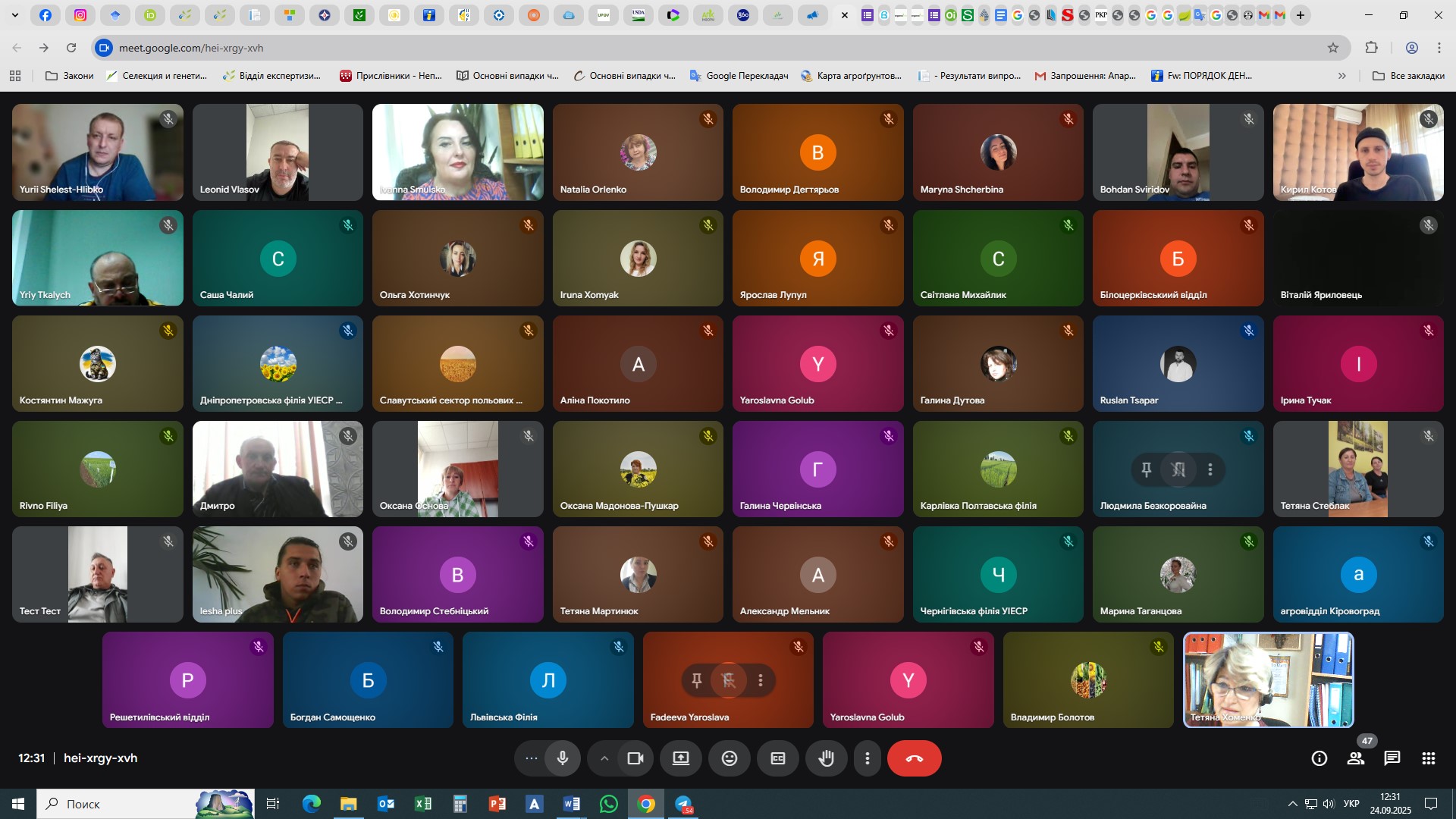1456x819 pixels.
Task: Click the raise hand icon
Action: [826, 758]
